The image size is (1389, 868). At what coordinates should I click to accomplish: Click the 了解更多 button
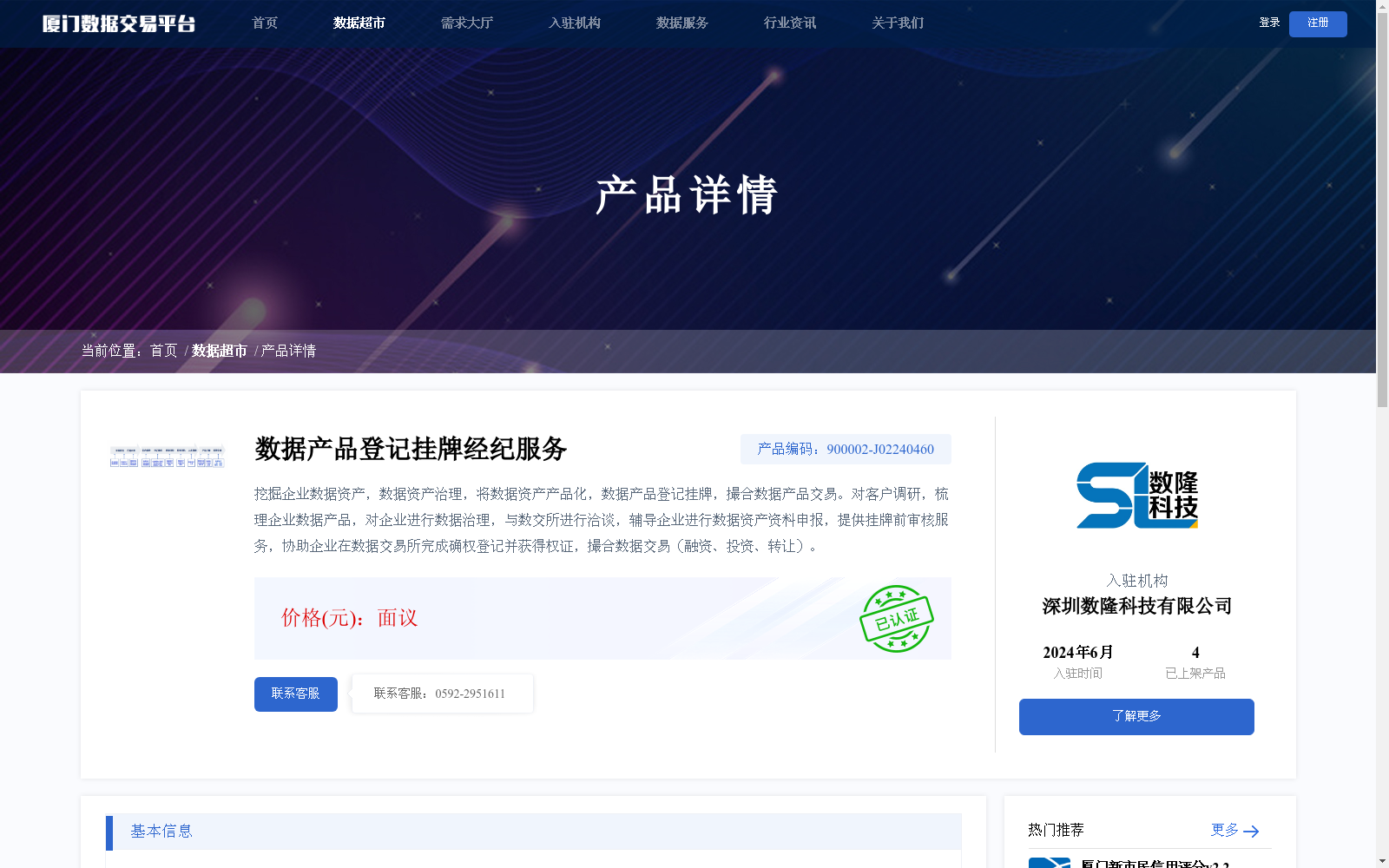coord(1136,717)
